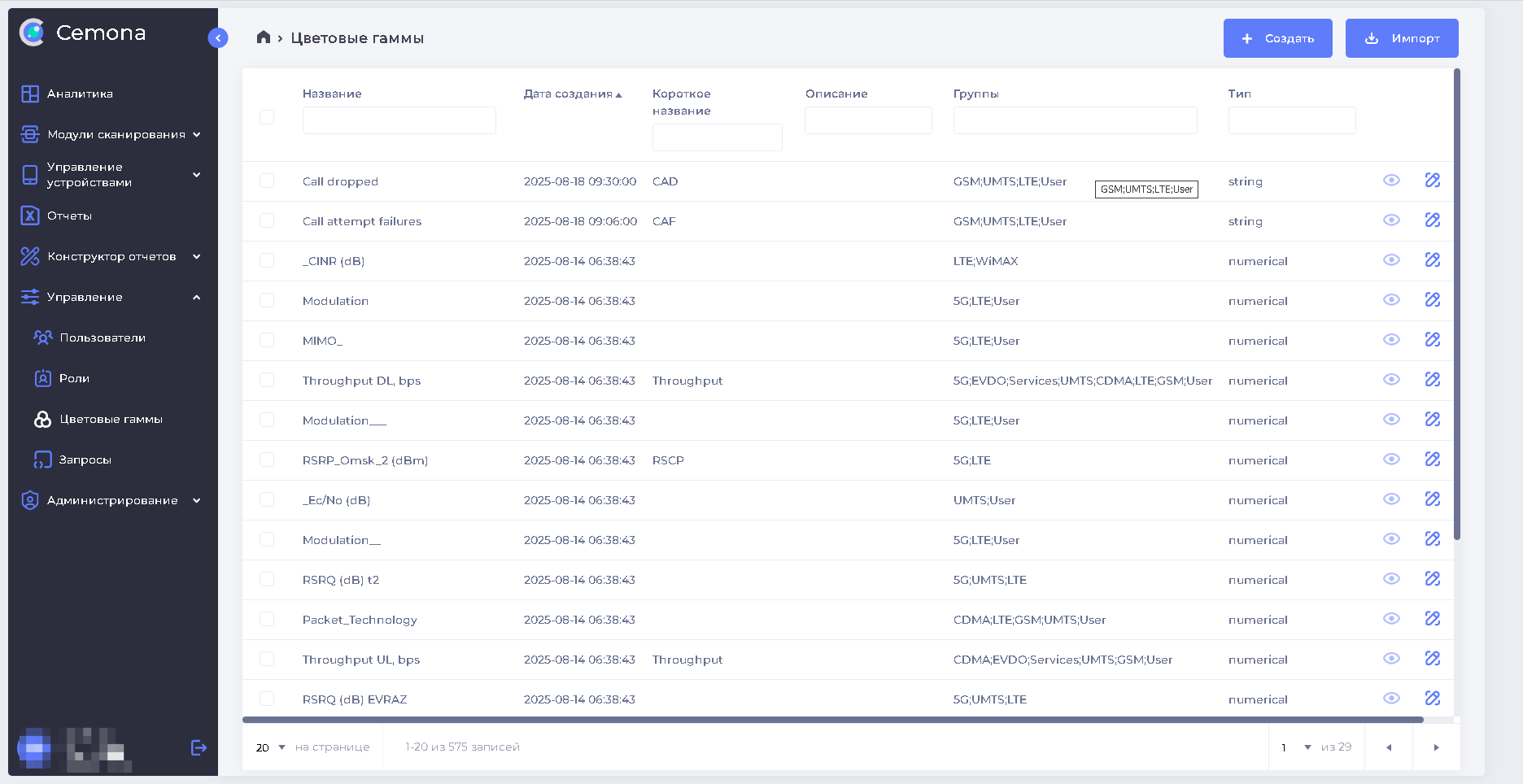Check the Call dropped row checkbox

click(267, 181)
